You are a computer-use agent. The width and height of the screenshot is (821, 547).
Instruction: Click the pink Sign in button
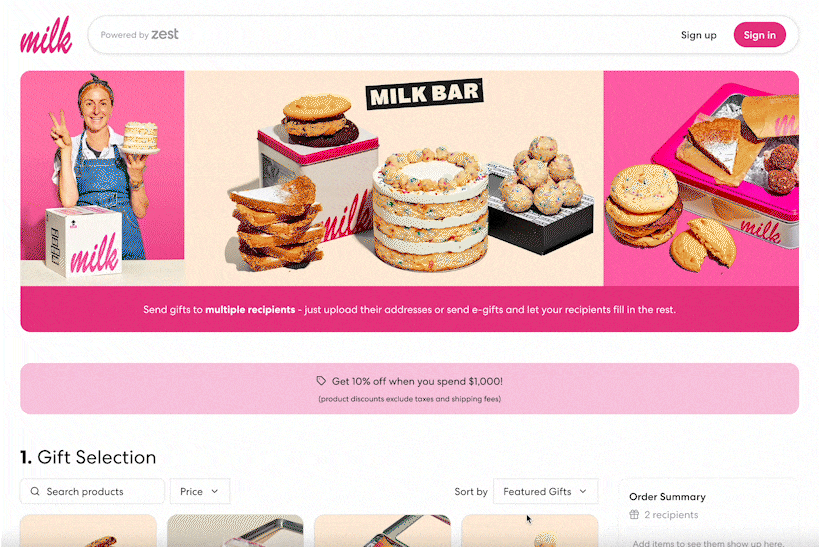759,35
